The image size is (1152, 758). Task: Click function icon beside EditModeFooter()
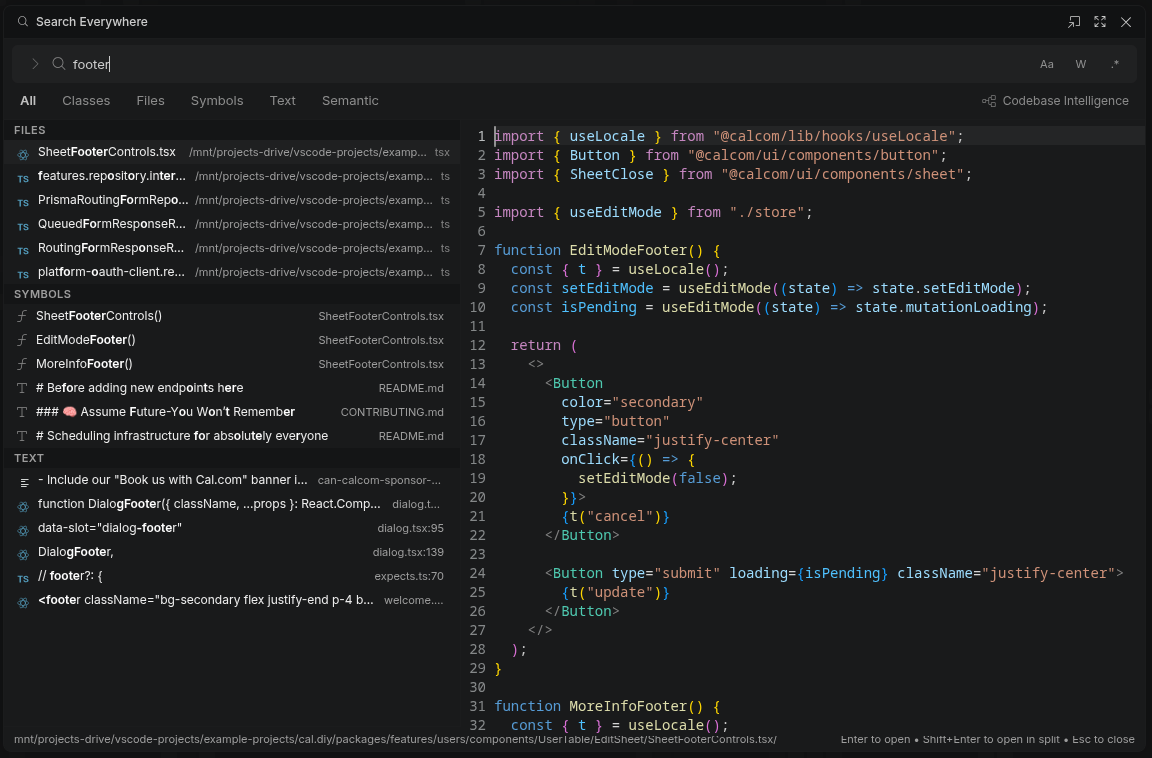point(22,340)
